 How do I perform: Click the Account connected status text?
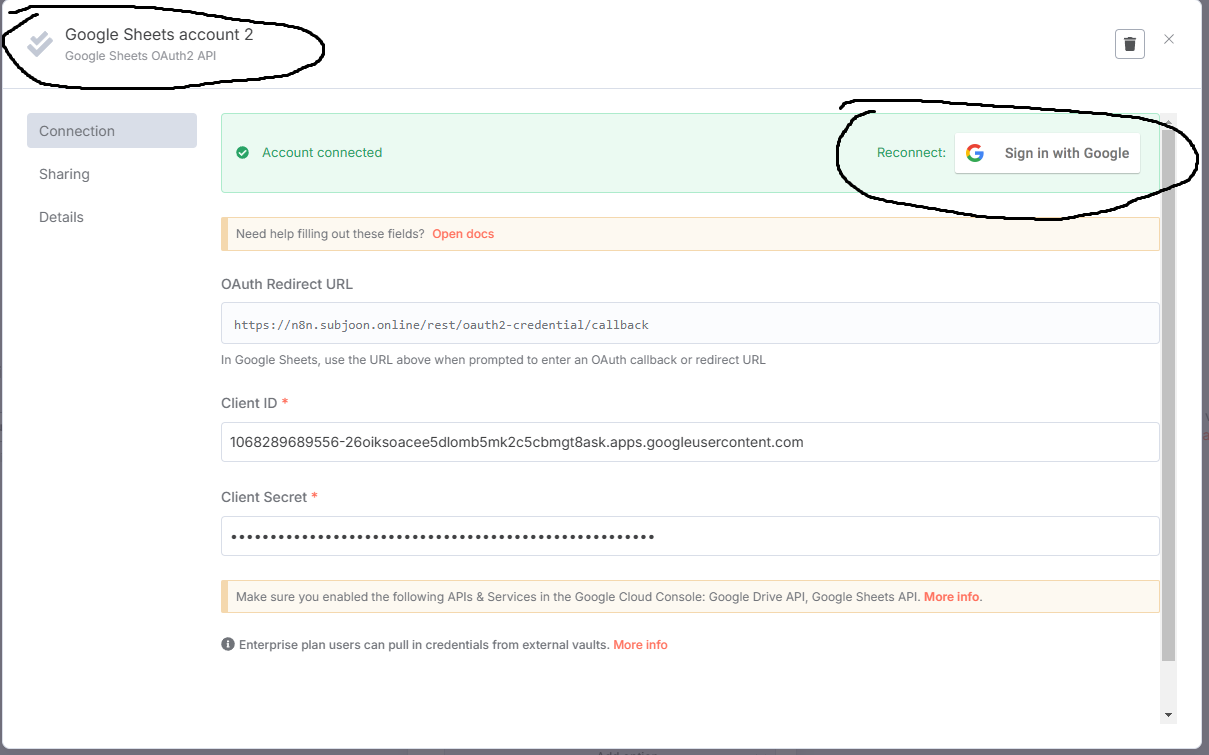click(x=322, y=153)
